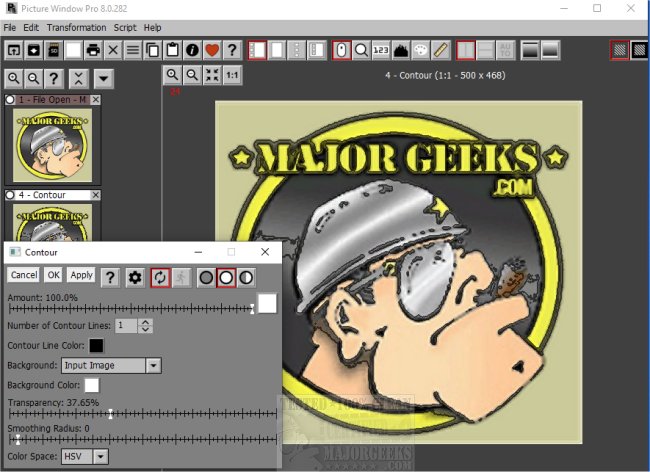The image size is (650, 472).
Task: Click the white Background Color swatch
Action: (92, 385)
